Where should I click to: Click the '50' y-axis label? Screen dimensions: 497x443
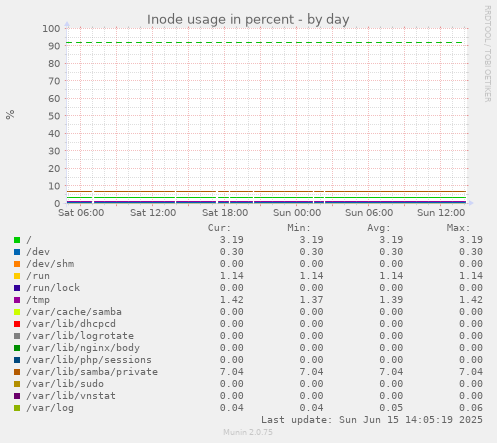point(54,116)
